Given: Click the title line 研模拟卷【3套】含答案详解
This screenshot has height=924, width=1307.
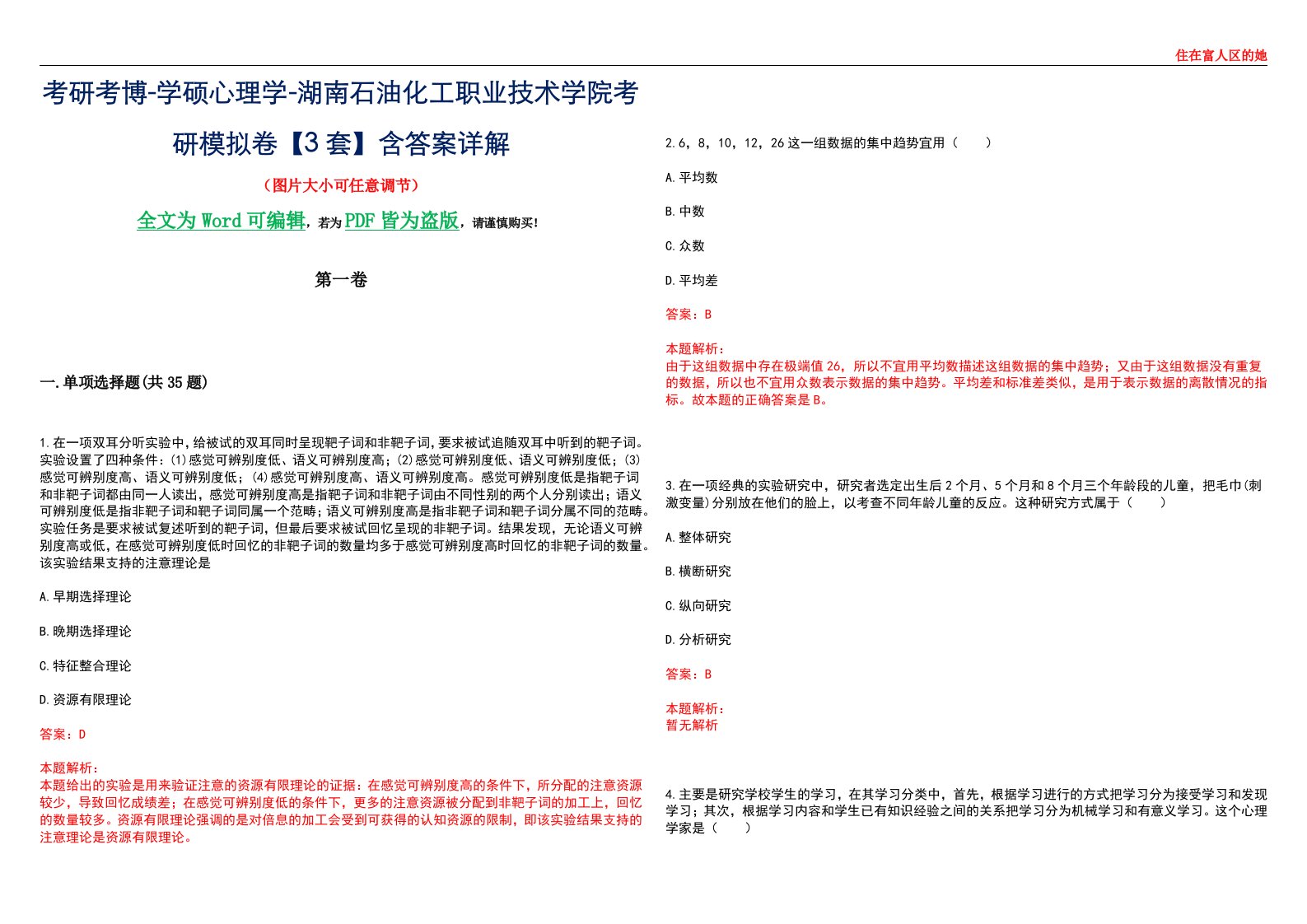Looking at the screenshot, I should [341, 144].
